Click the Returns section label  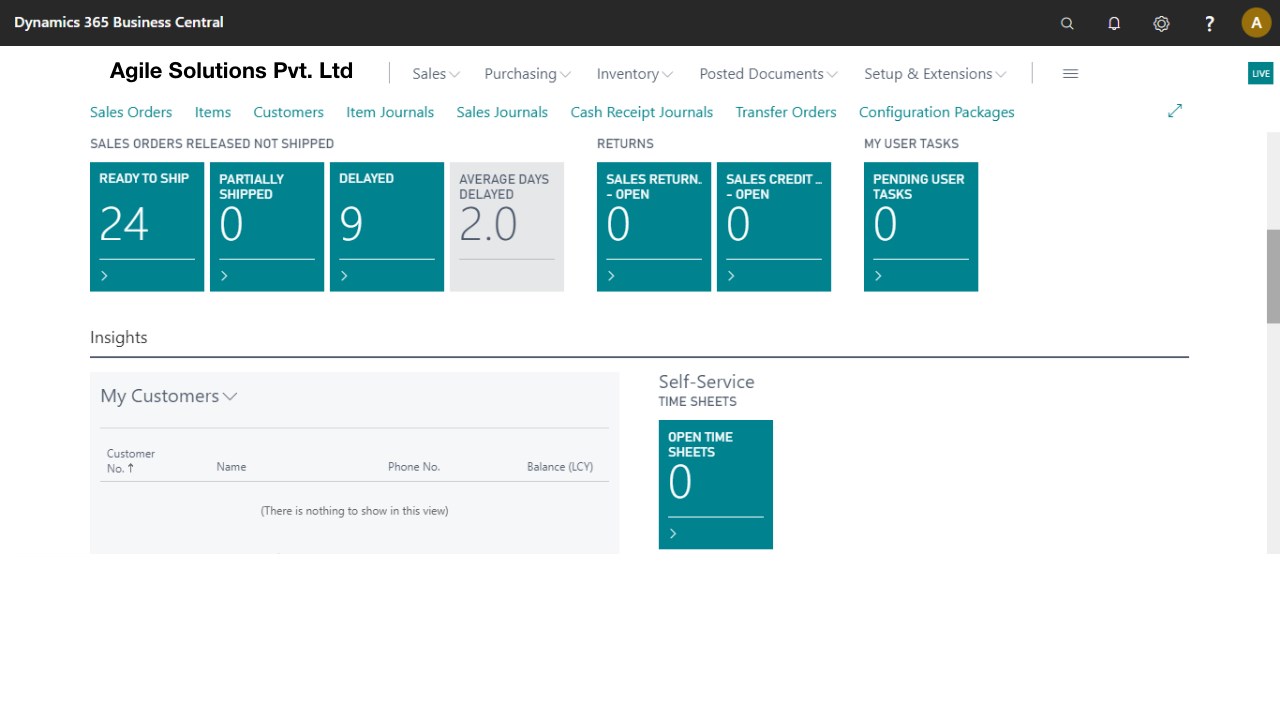625,144
